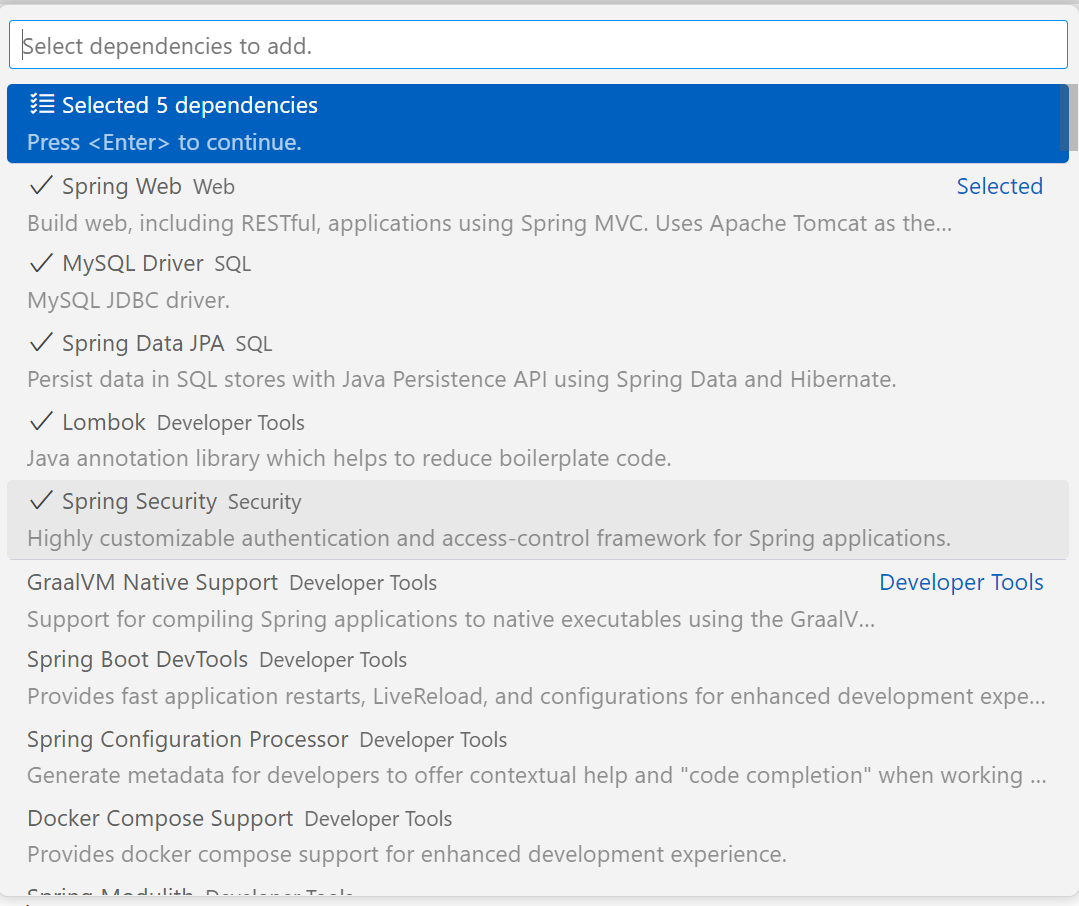Add Spring Boot DevTools to the selection
The image size is (1079, 906).
click(137, 660)
